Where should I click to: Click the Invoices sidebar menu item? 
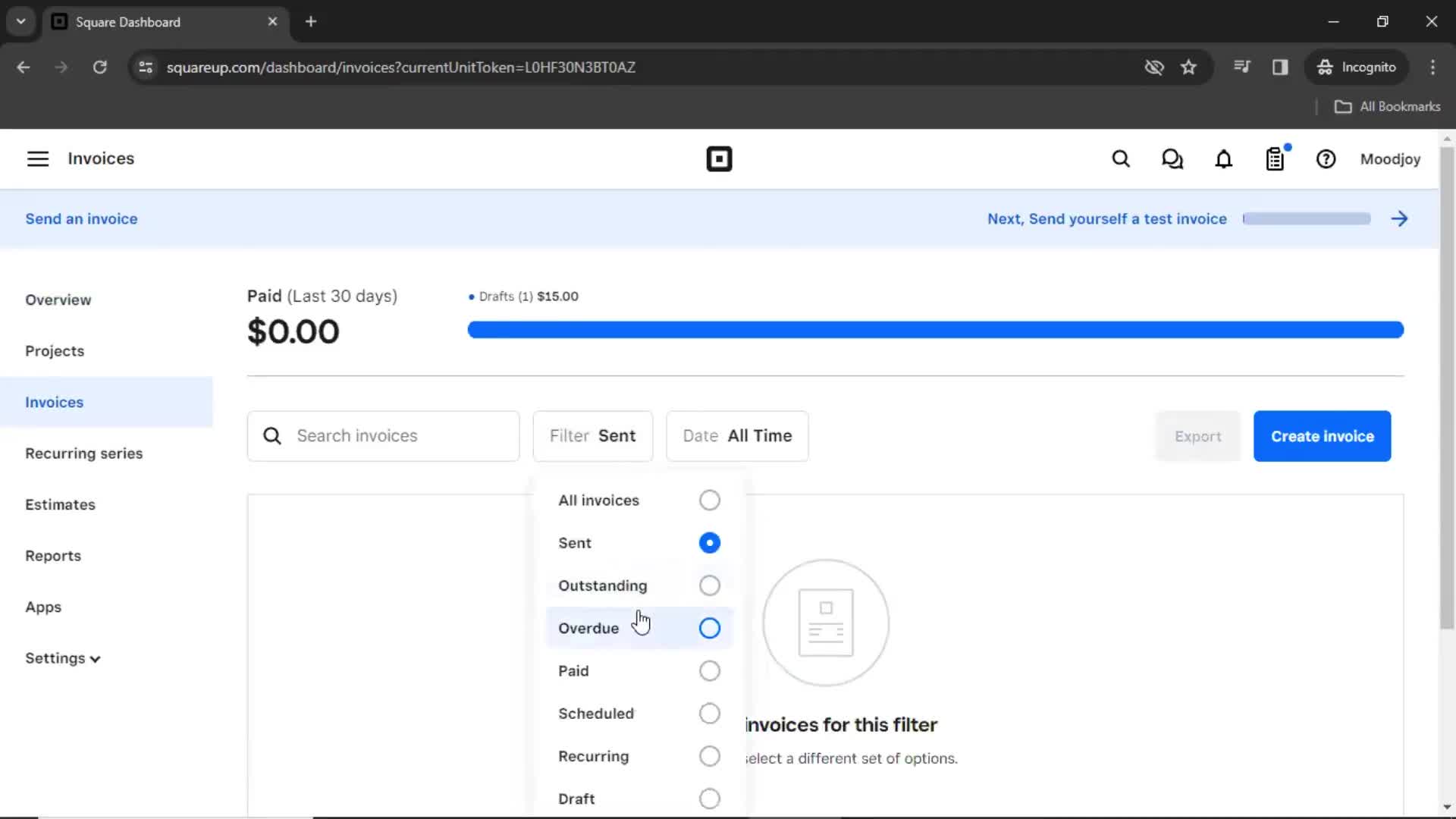(54, 402)
